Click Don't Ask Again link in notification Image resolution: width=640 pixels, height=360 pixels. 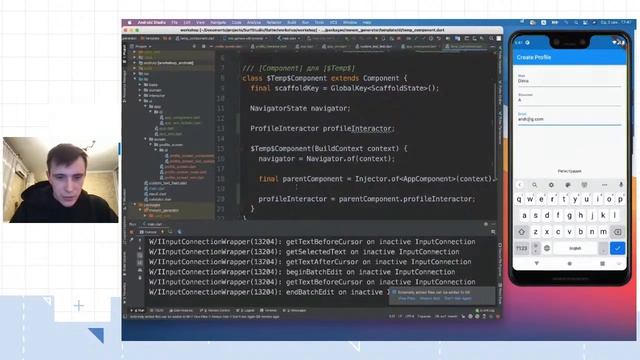click(x=458, y=298)
